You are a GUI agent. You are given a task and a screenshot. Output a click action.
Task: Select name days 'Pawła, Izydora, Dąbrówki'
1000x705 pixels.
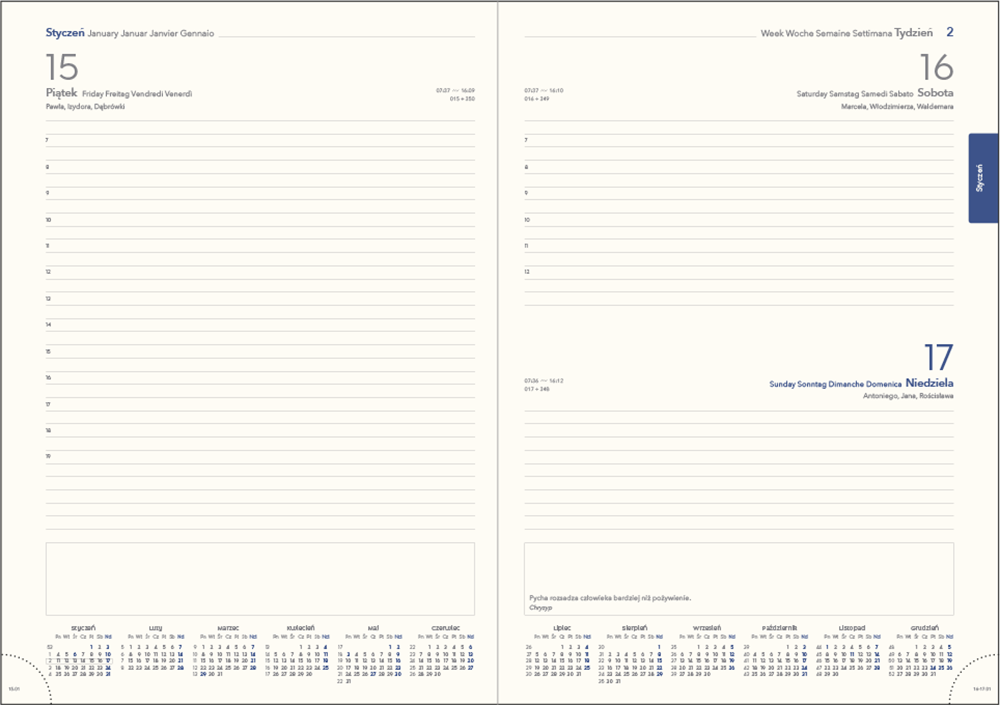85,107
